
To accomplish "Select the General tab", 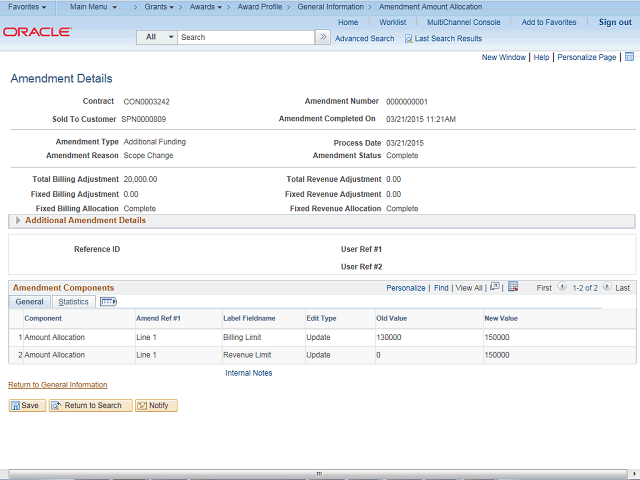I will point(29,301).
